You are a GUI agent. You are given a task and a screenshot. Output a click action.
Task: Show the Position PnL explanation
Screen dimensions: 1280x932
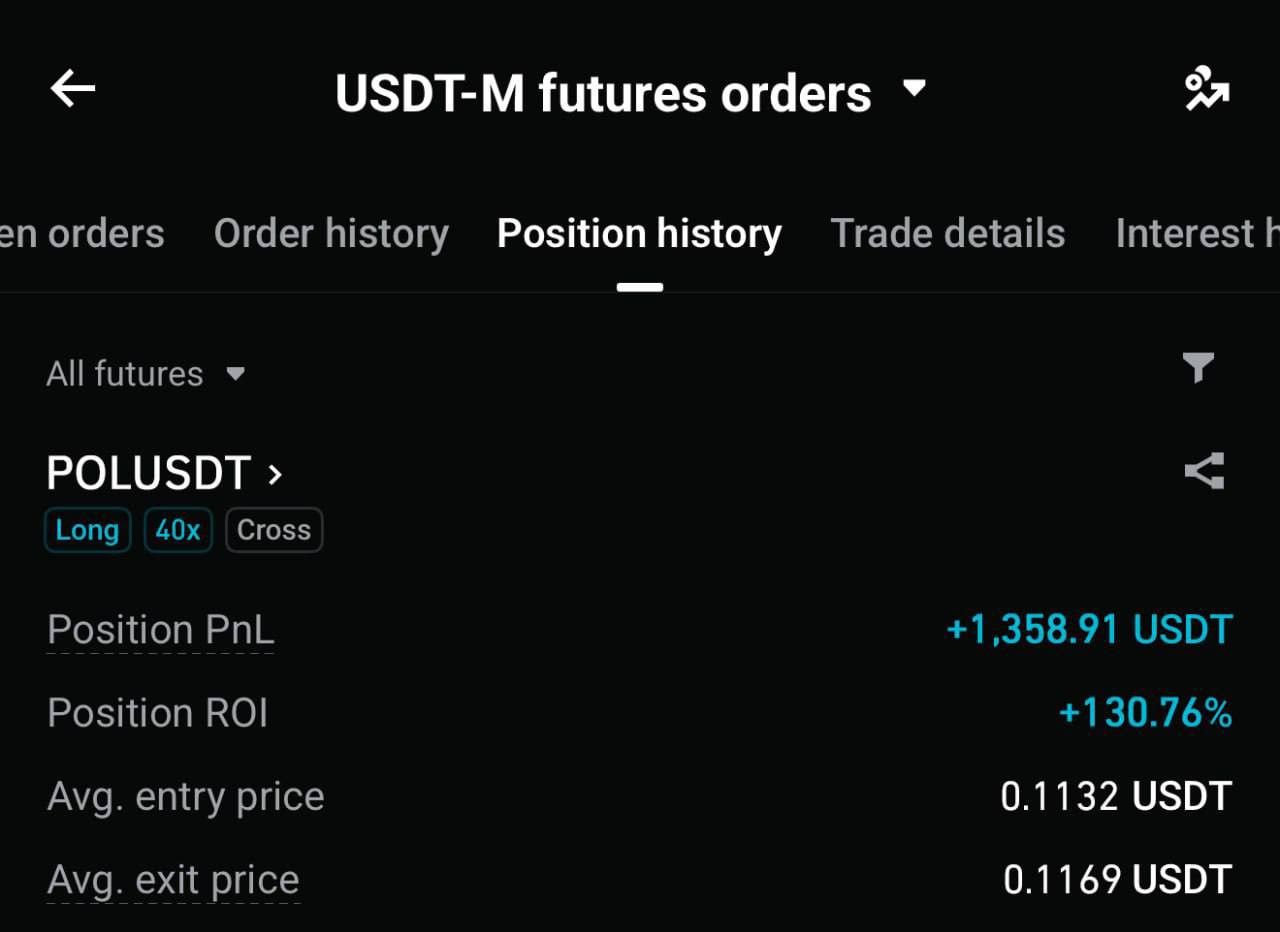[x=160, y=630]
